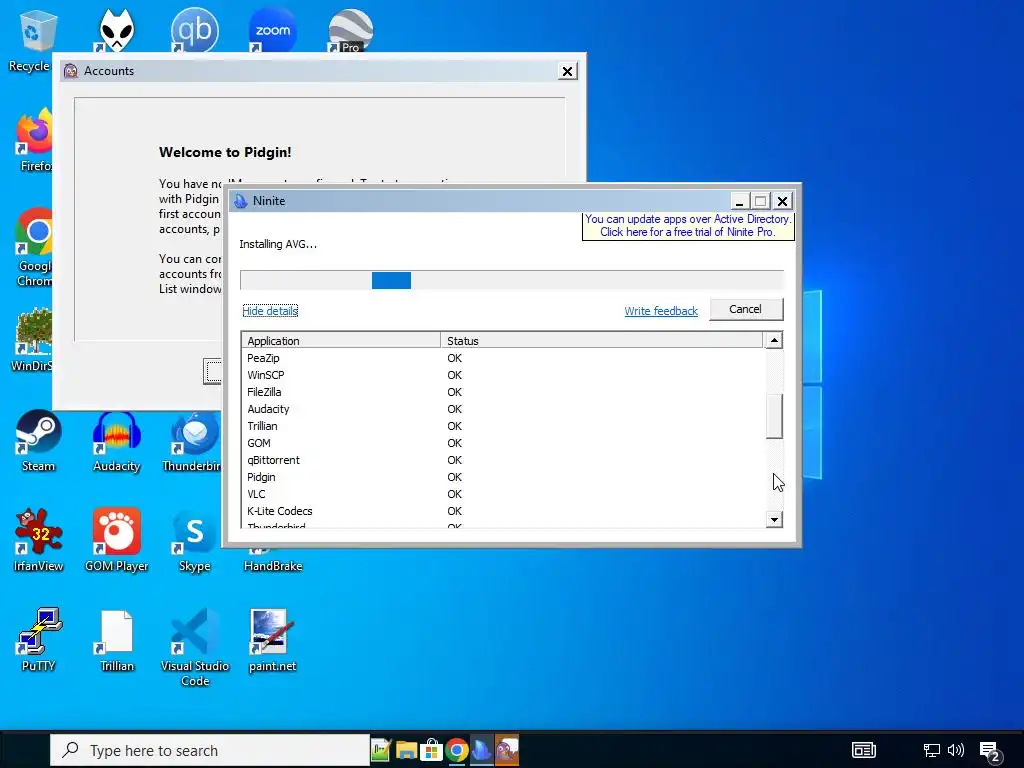Click the scroll up arrow in Ninite list

tap(774, 340)
